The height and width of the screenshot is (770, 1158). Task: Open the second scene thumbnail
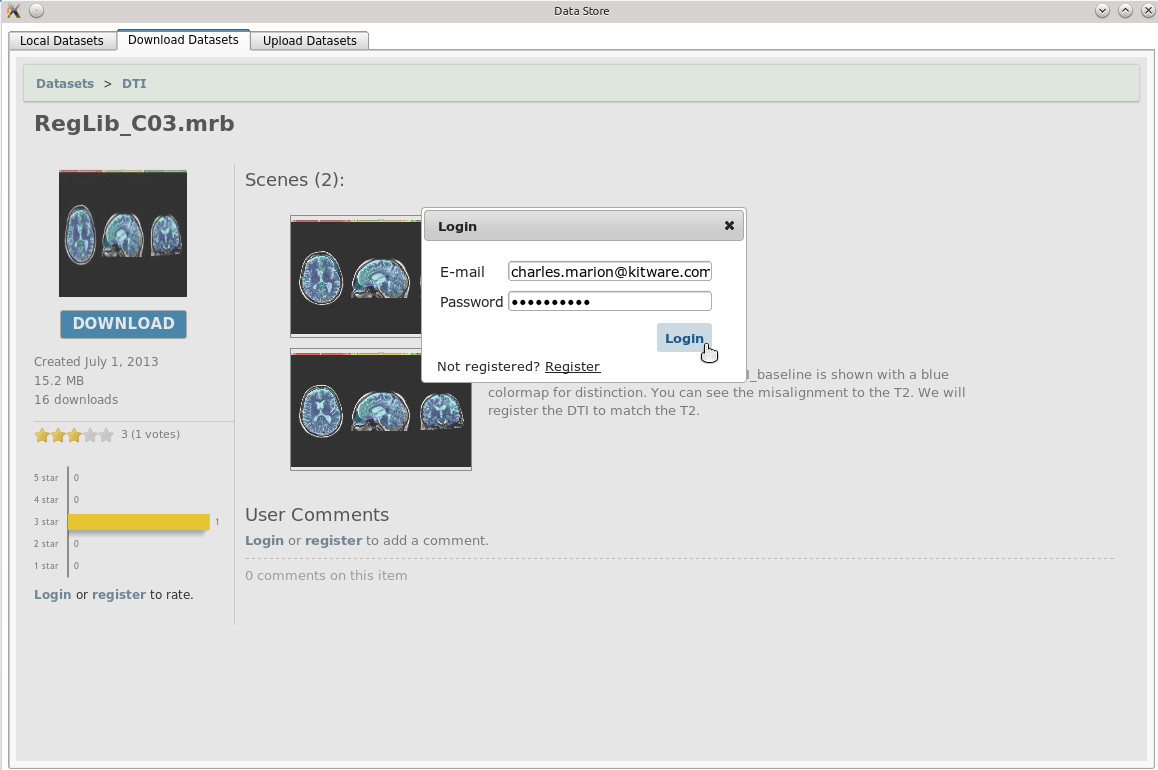click(x=380, y=410)
